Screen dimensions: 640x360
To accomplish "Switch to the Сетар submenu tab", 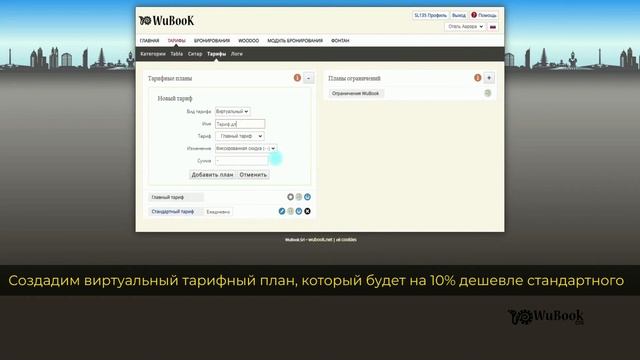I will 195,54.
